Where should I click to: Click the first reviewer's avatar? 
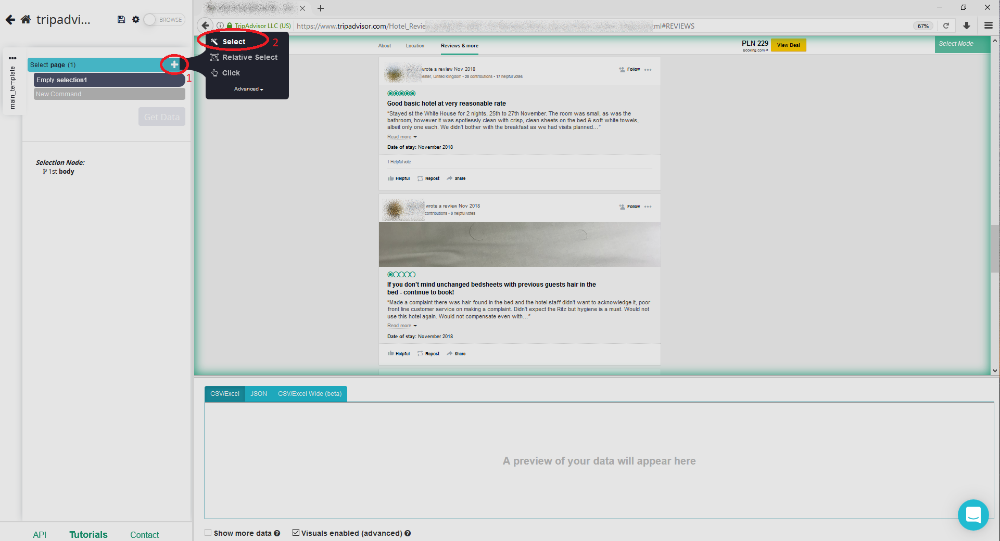tap(394, 73)
